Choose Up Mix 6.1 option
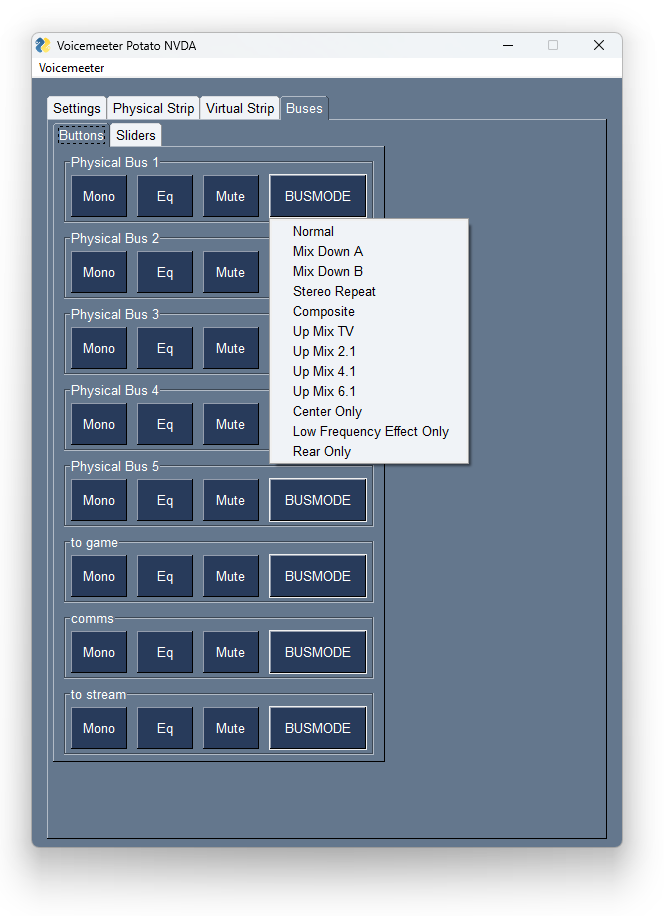Image resolution: width=664 pixels, height=916 pixels. click(324, 391)
